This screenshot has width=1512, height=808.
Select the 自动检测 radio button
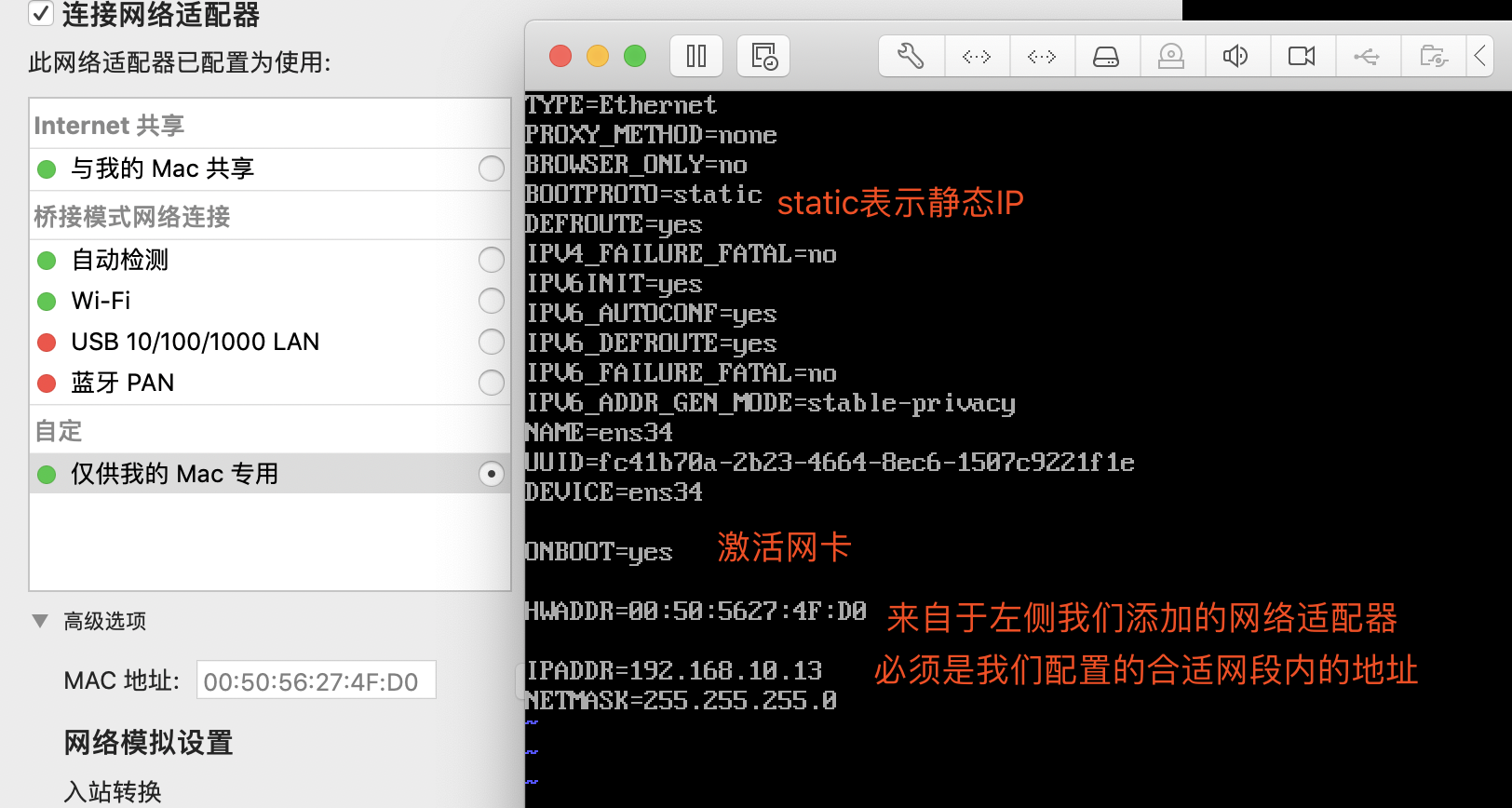pos(492,260)
